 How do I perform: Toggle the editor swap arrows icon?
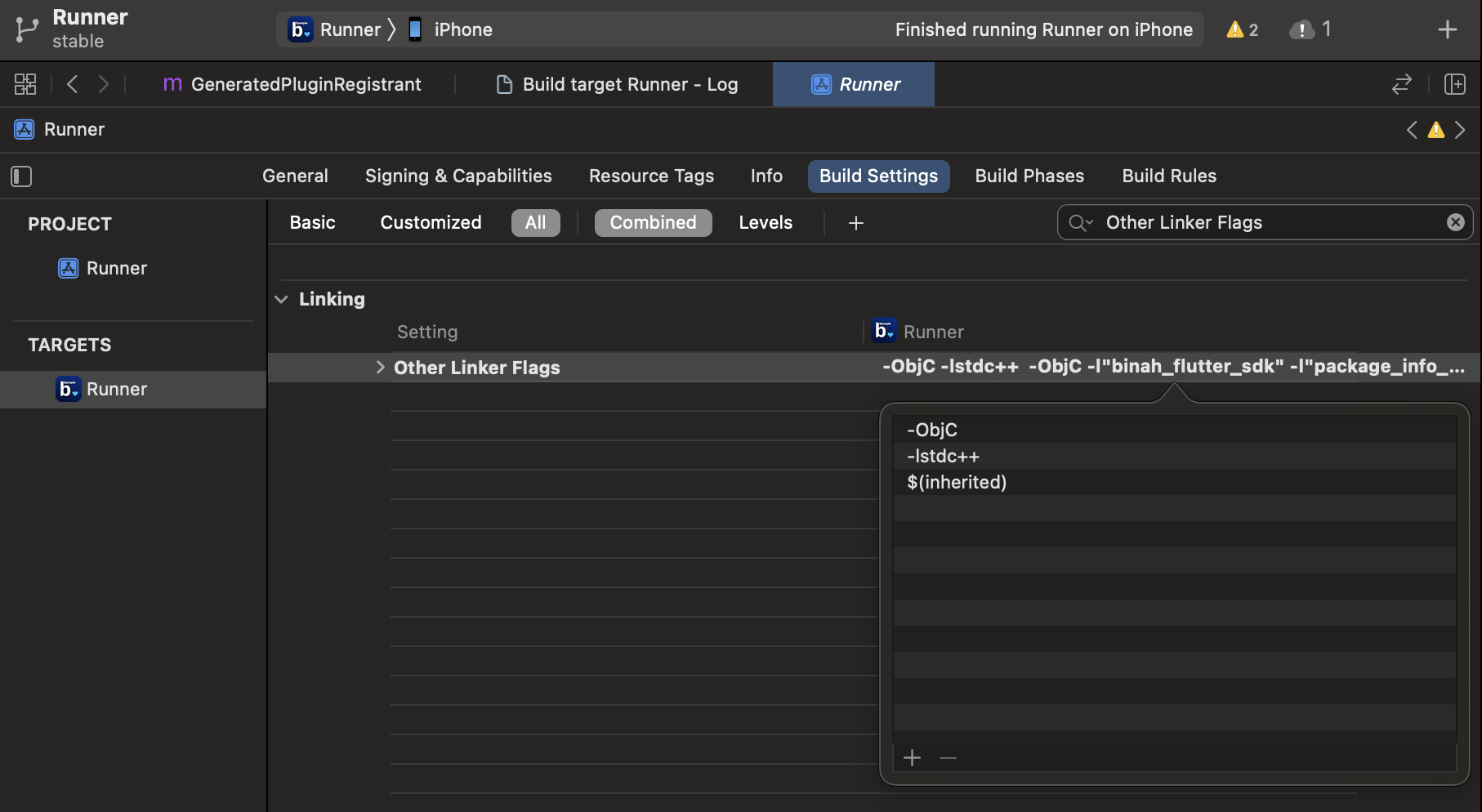[1402, 84]
